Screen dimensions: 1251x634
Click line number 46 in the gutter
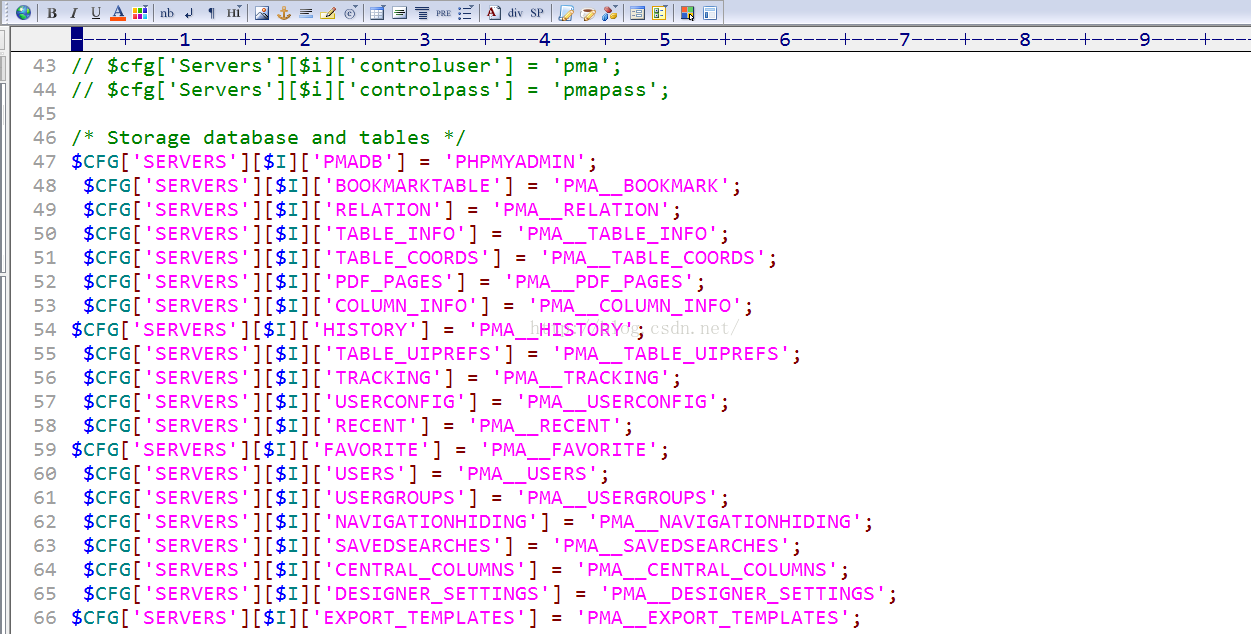point(44,138)
